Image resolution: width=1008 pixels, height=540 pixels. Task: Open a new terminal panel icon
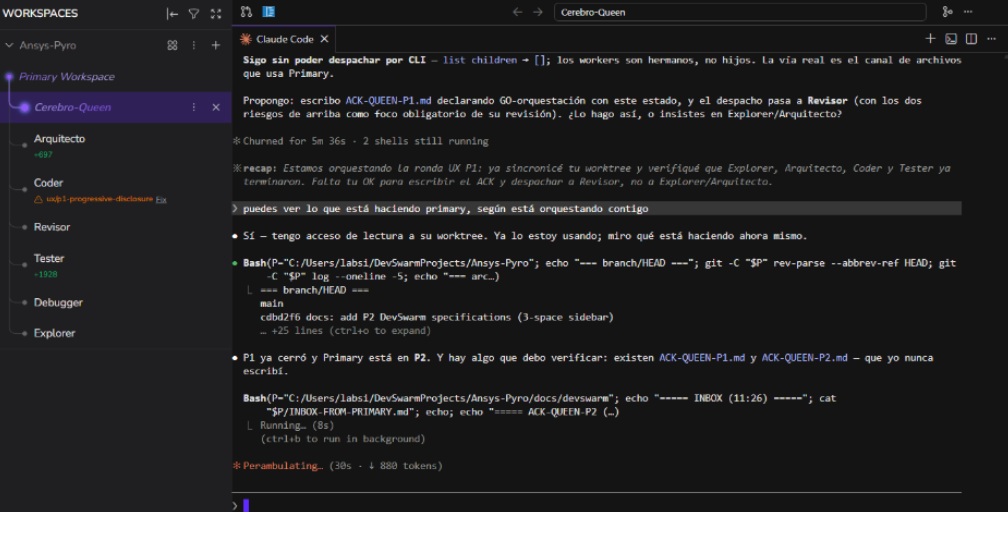(951, 39)
